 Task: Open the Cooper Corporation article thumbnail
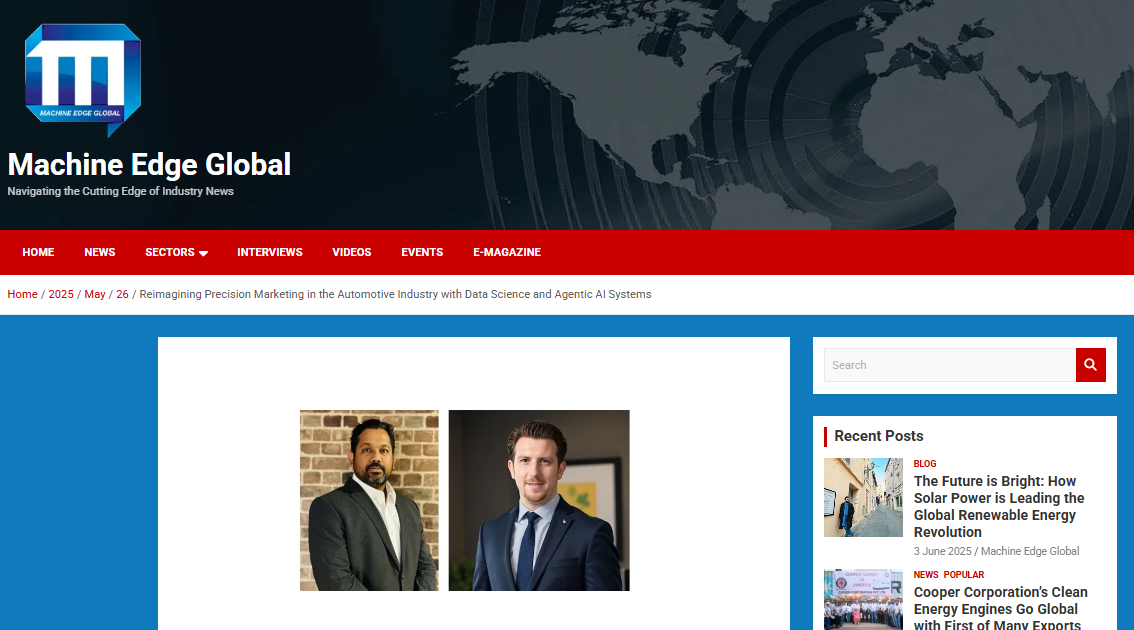864,600
